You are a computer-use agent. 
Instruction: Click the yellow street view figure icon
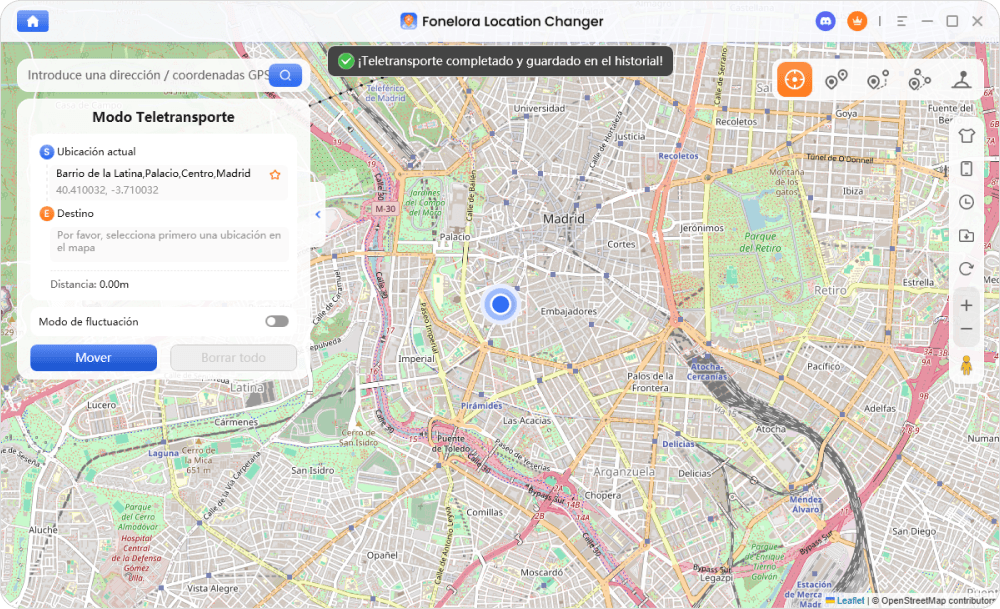(966, 365)
